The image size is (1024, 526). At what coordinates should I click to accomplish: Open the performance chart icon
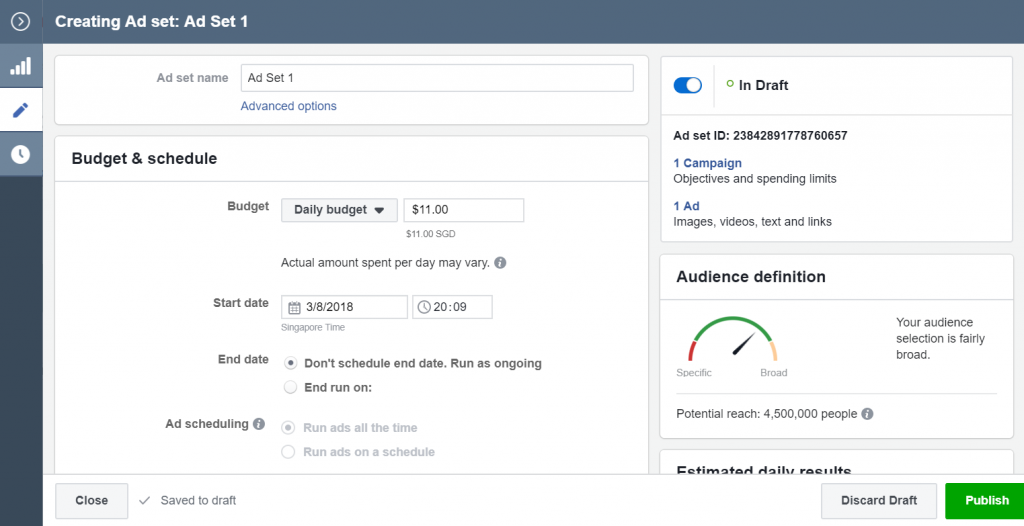(x=20, y=66)
